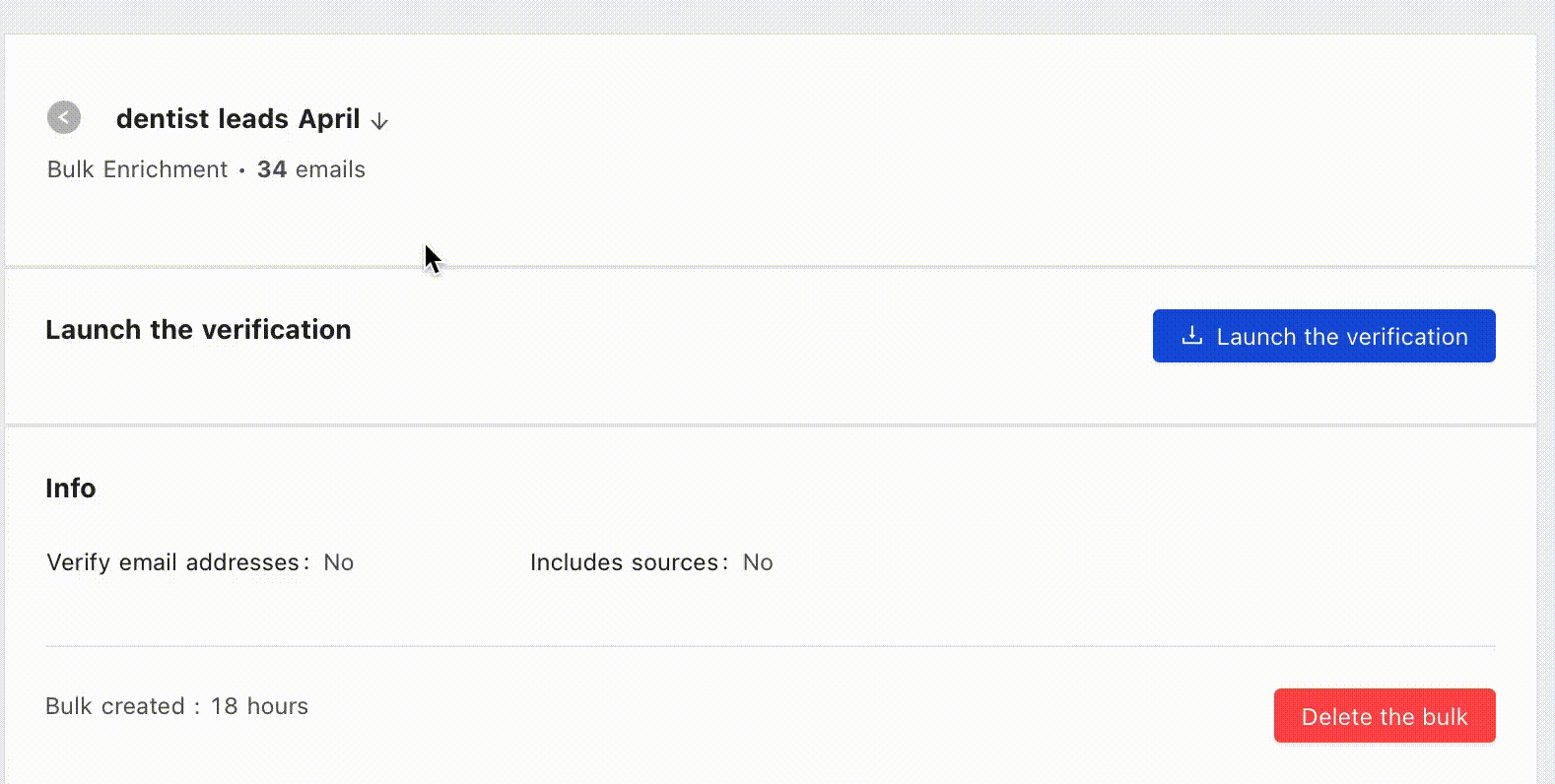Image resolution: width=1555 pixels, height=784 pixels.
Task: Click the word April in the bulk title
Action: coord(329,119)
